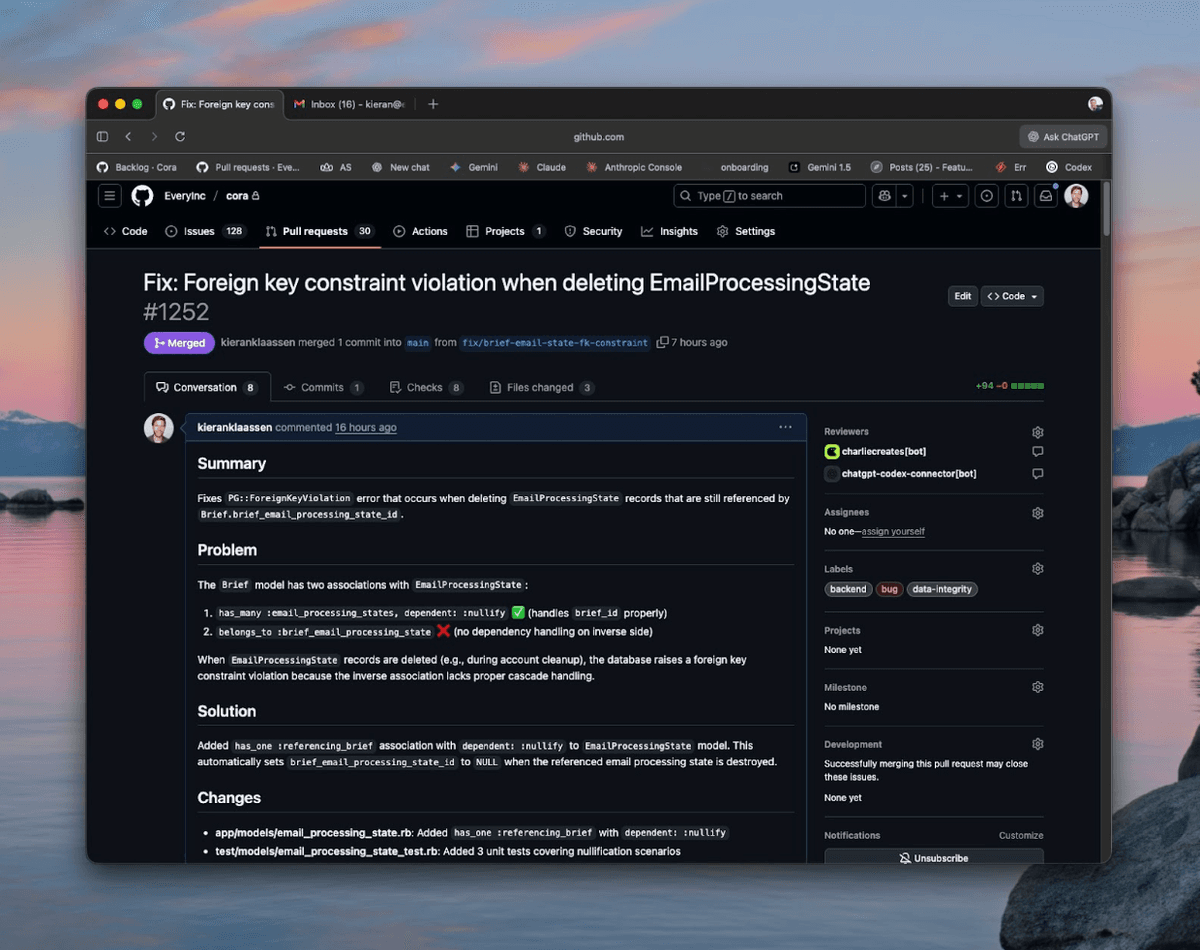1200x950 pixels.
Task: Open the Gemini 1.5 bookmark
Action: 820,167
